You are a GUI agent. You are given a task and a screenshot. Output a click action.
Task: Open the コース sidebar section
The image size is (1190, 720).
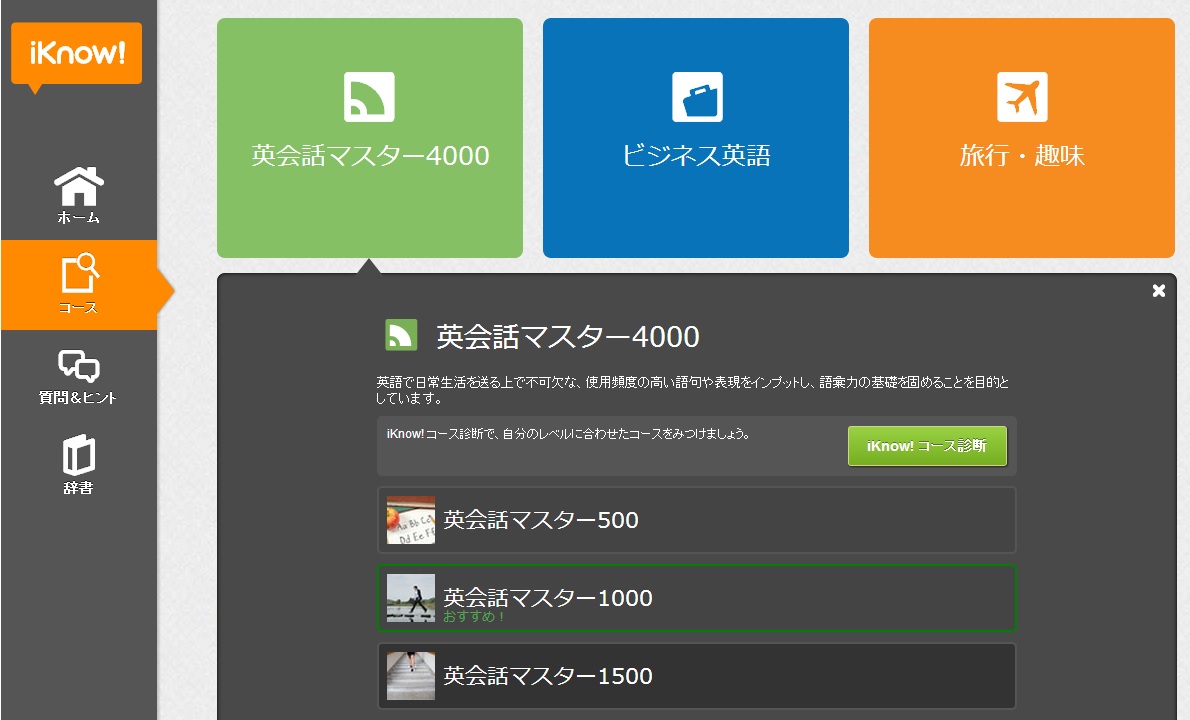(x=78, y=285)
